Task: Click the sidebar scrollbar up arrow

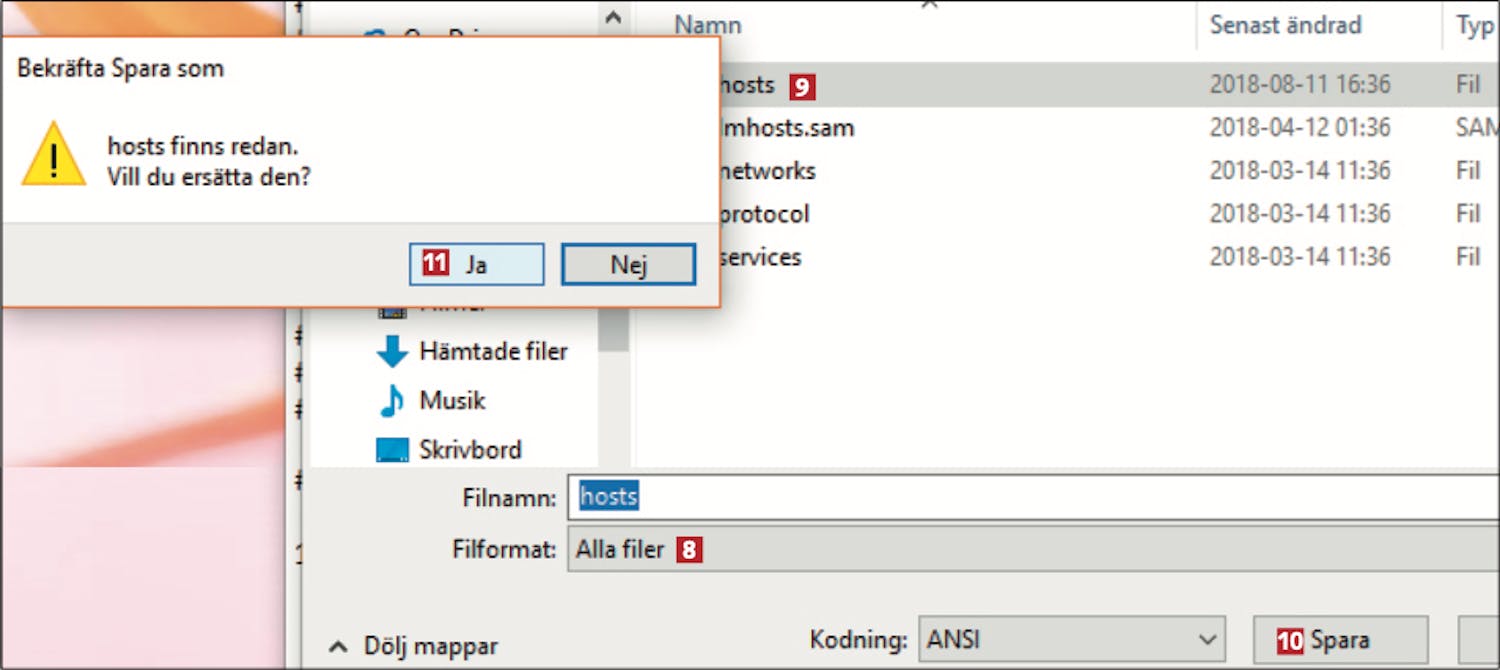Action: 613,17
